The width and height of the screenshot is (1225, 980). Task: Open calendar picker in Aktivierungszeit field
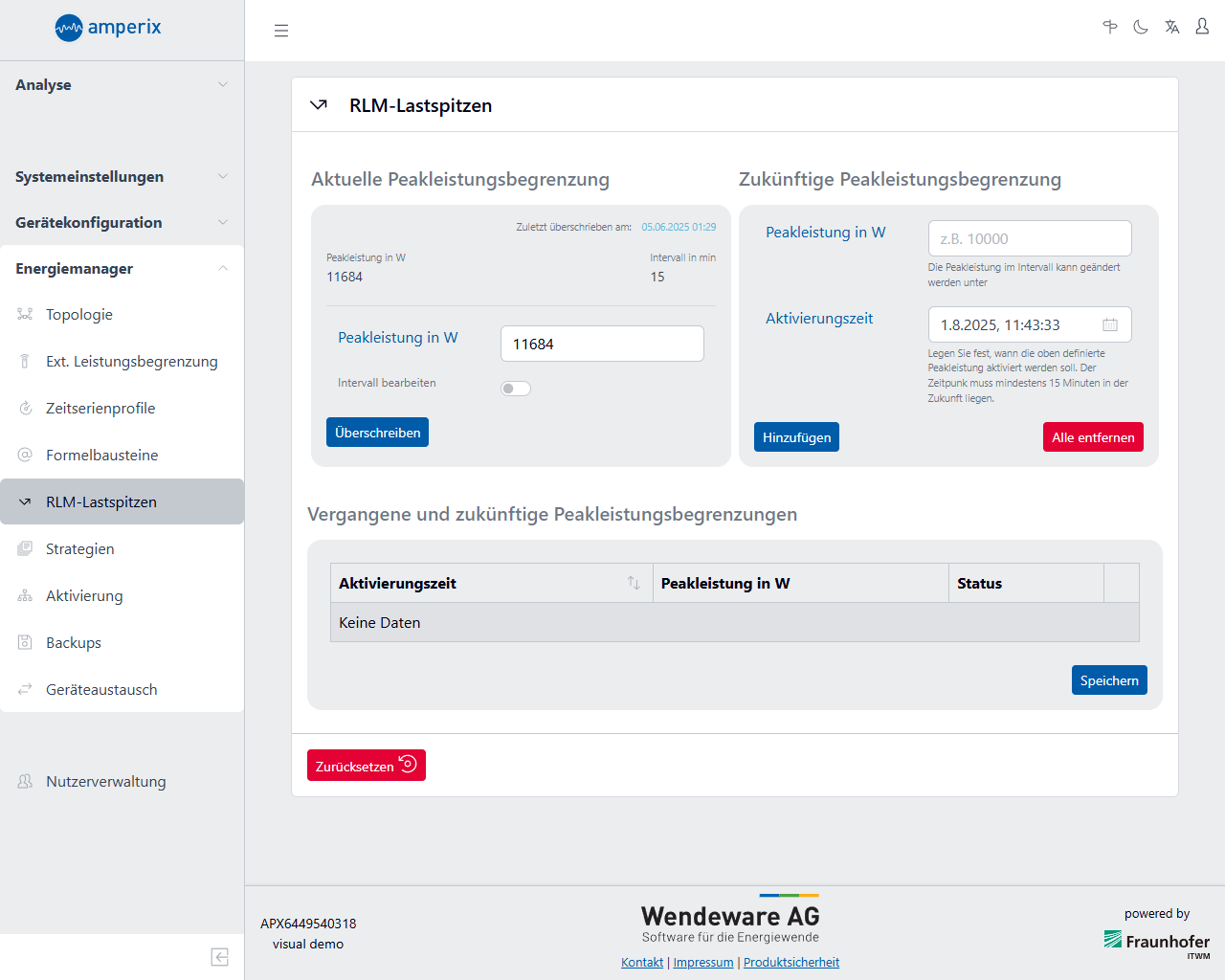(1110, 325)
